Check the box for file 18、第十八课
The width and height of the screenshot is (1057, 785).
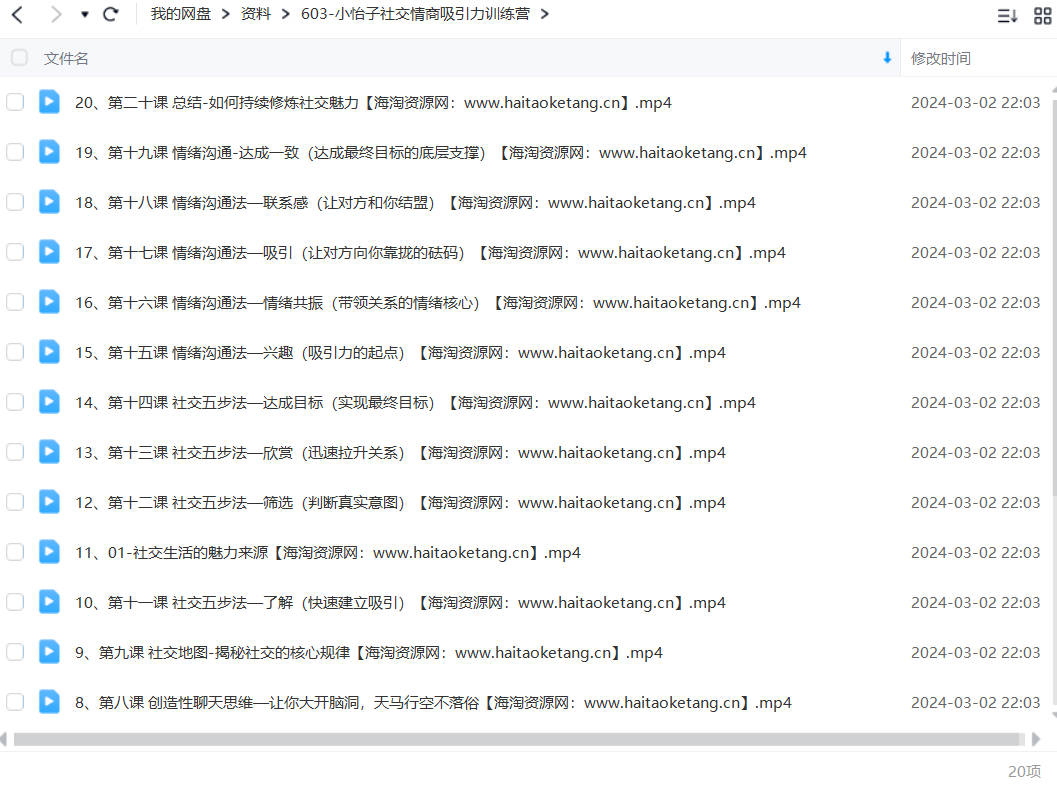tap(15, 202)
